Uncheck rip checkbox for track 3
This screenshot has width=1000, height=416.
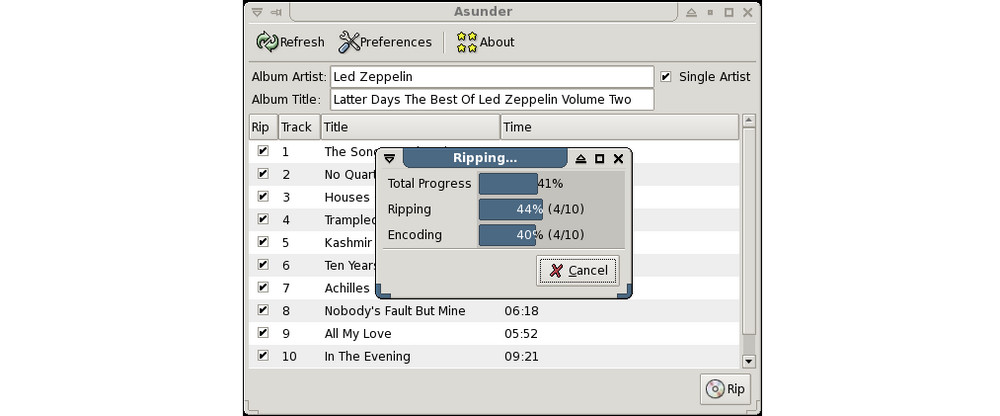(263, 197)
